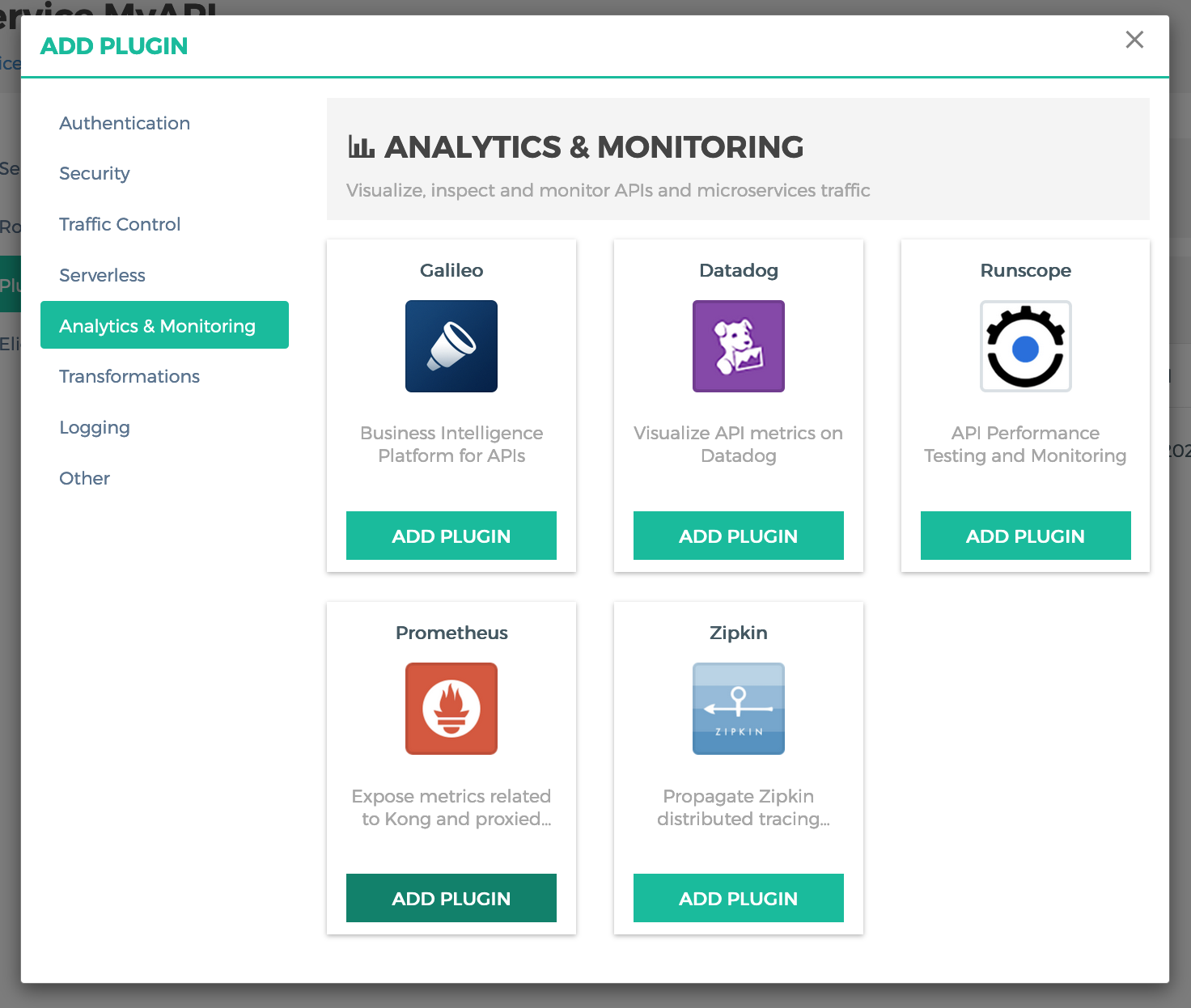
Task: Click 'Business Intelligence Platform for APIs' description
Action: tap(451, 444)
